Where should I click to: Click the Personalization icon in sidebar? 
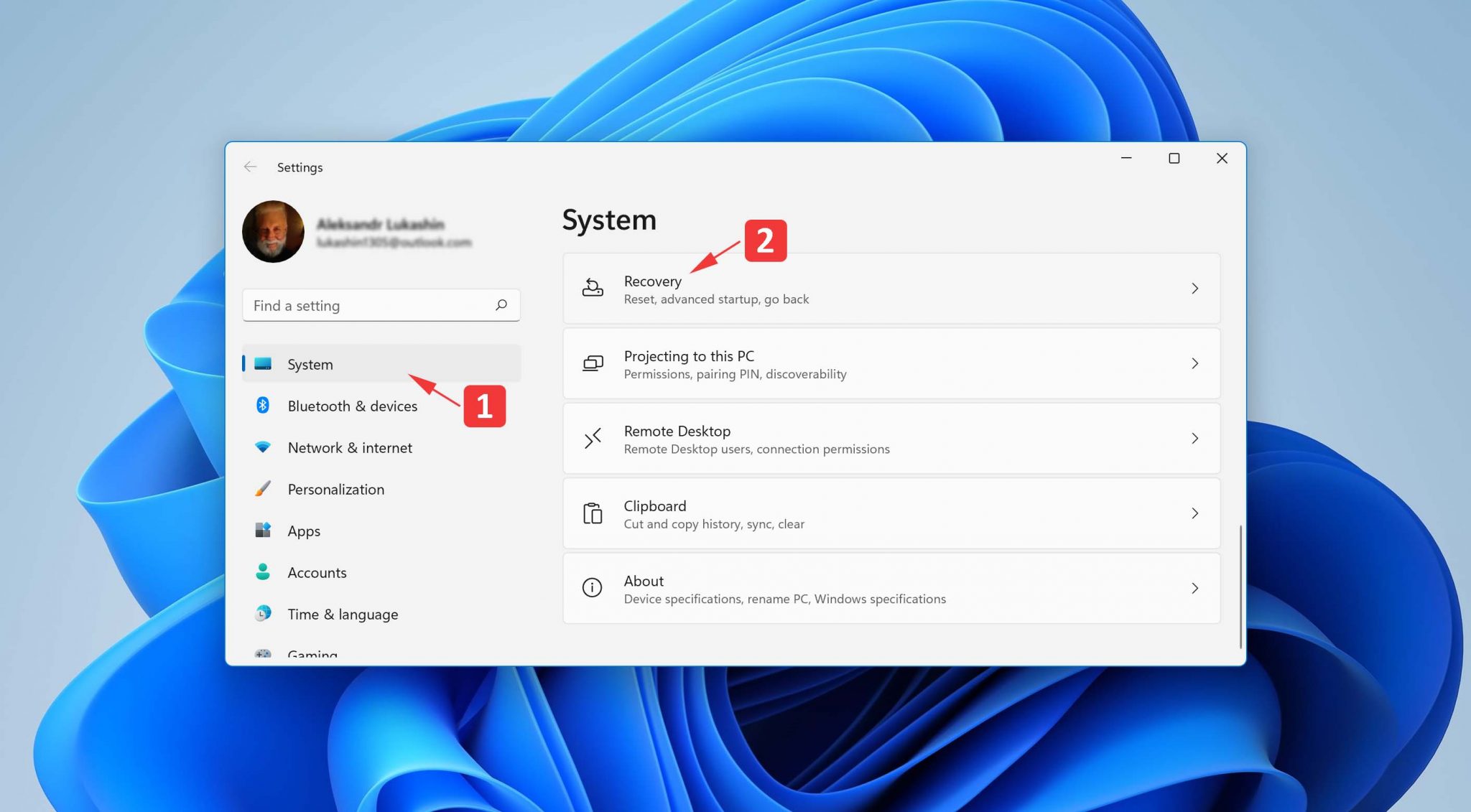point(264,489)
